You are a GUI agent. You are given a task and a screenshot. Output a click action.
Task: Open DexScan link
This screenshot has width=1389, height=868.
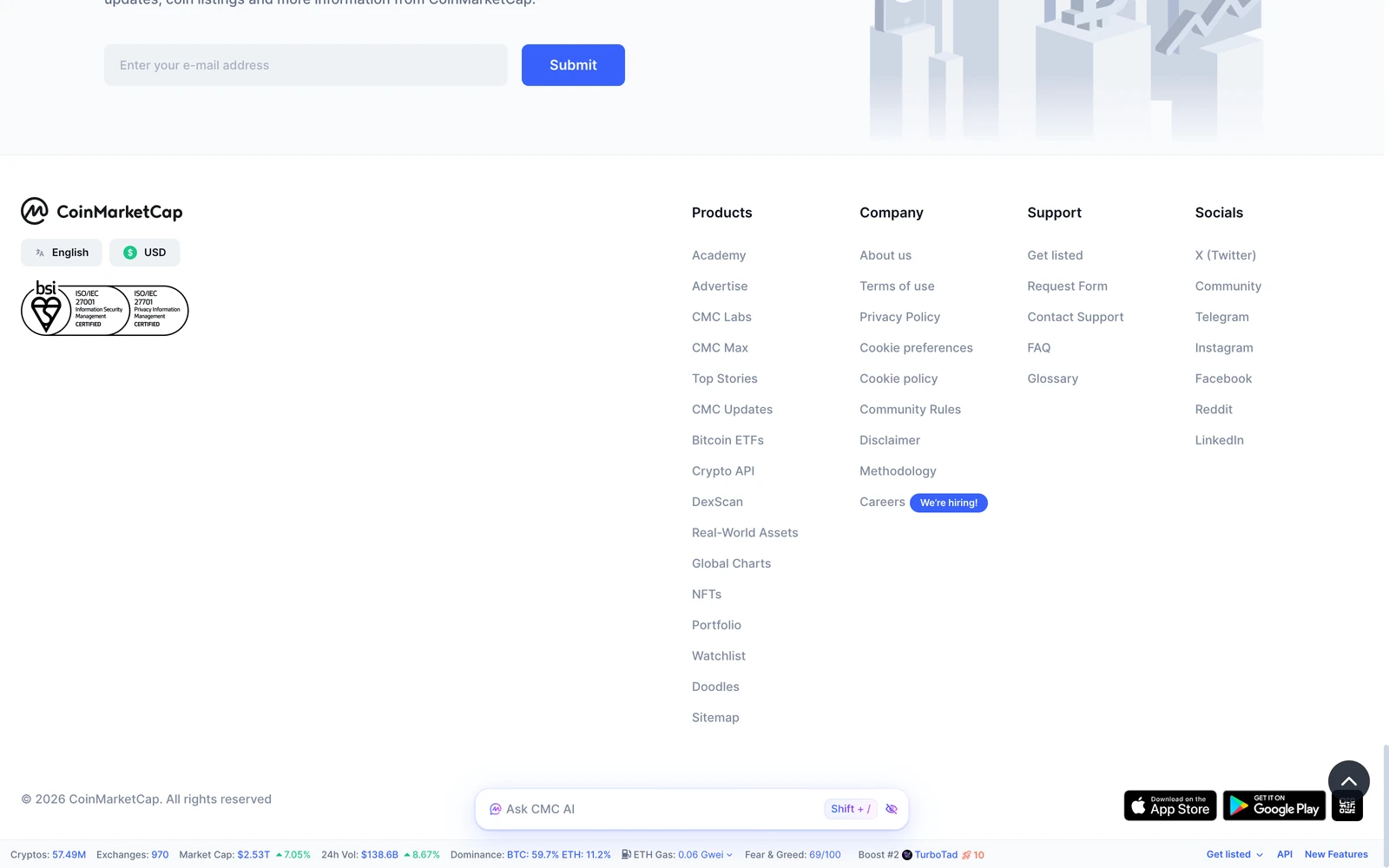point(717,502)
